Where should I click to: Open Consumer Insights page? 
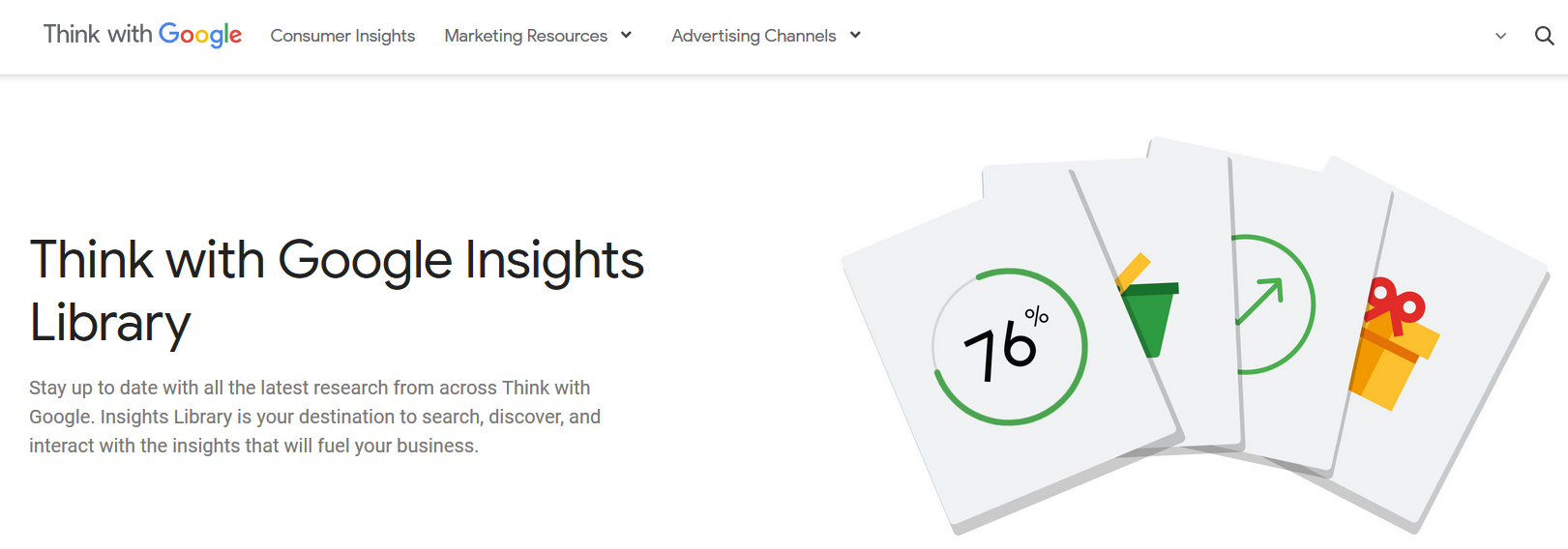click(x=342, y=36)
